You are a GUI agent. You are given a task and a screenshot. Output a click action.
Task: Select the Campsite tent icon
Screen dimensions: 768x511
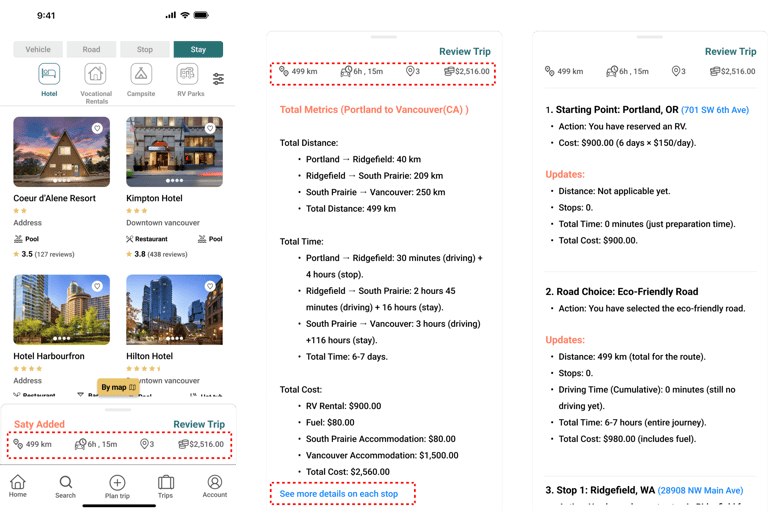tap(141, 74)
